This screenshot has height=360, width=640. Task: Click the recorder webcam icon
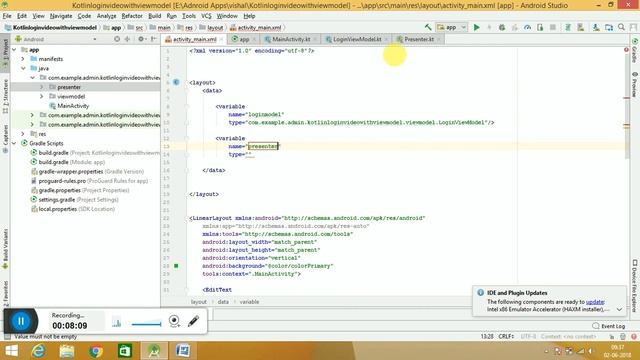(174, 321)
